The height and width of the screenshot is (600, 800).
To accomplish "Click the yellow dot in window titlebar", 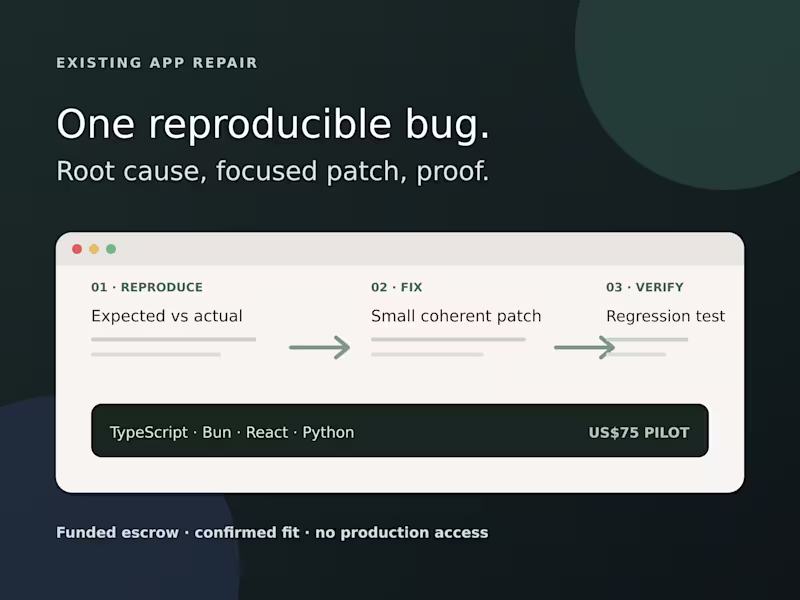I will point(94,249).
